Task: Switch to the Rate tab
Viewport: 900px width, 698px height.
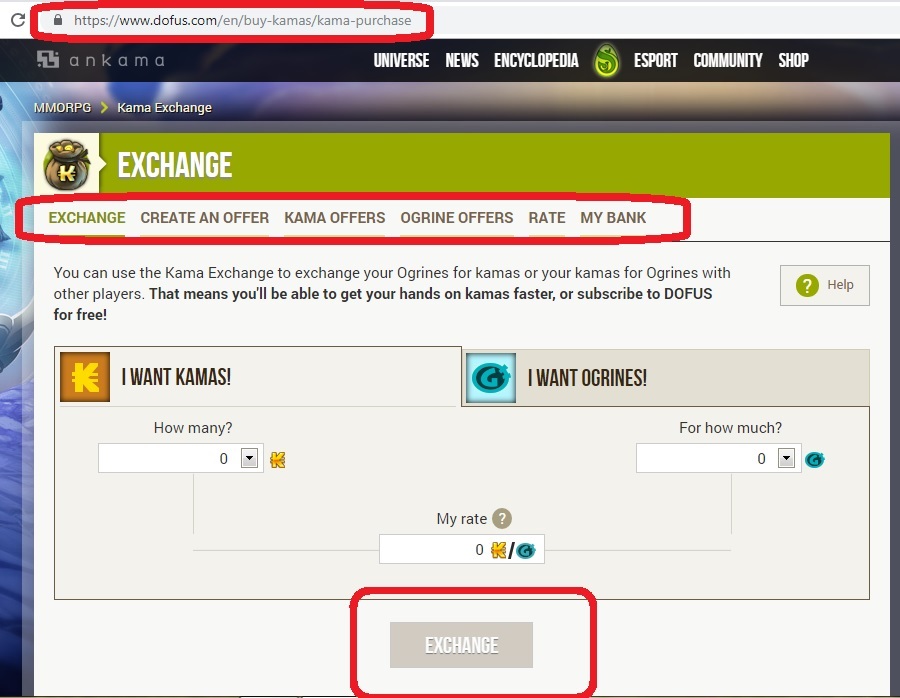Action: tap(547, 218)
